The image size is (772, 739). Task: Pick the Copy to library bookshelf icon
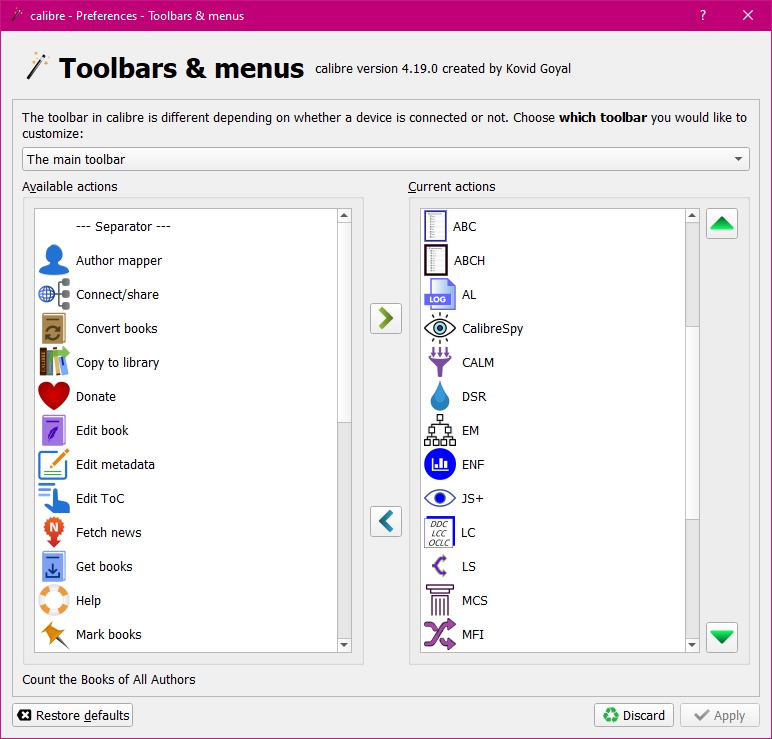coord(54,362)
